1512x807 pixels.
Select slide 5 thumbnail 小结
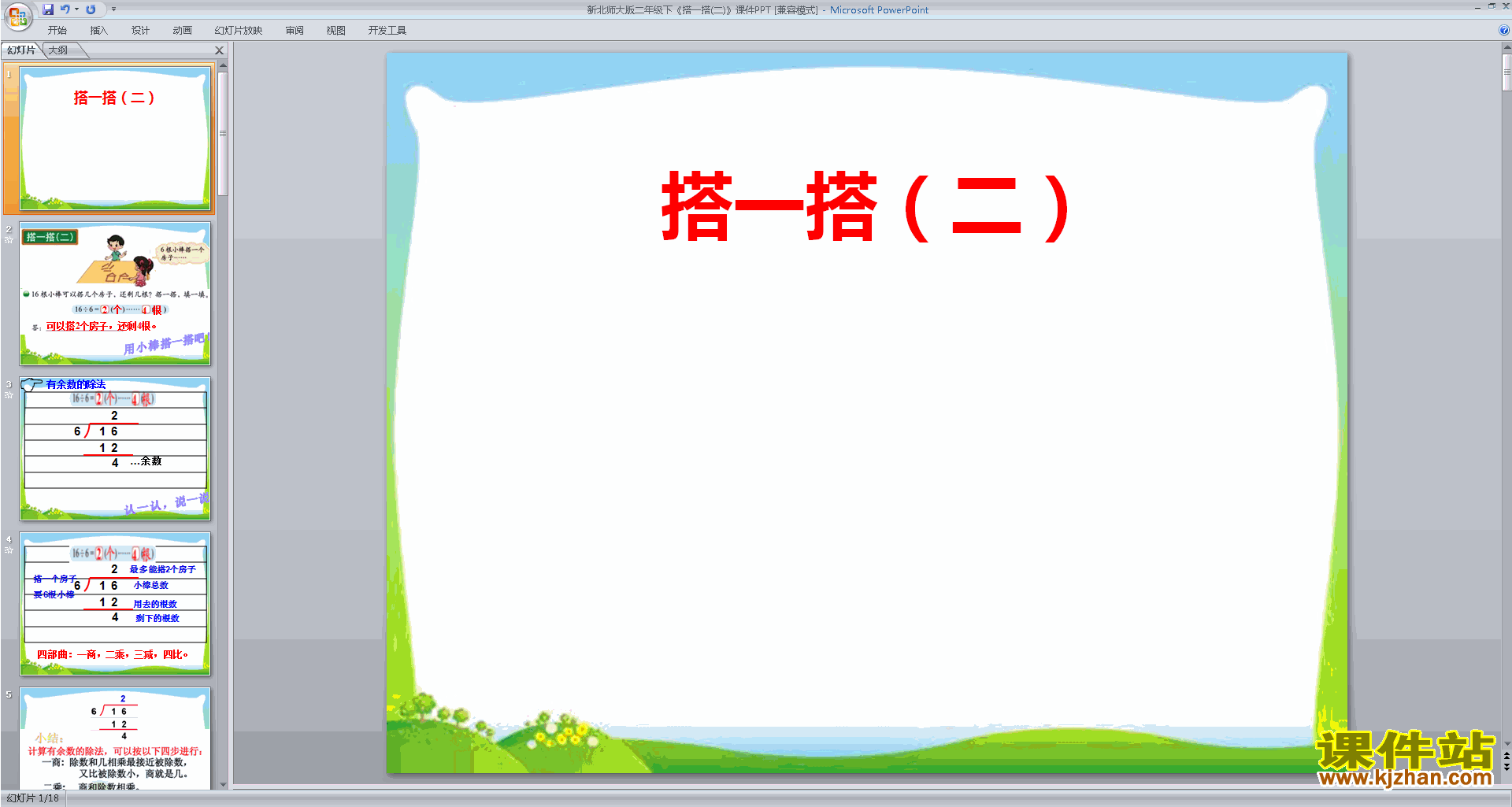[115, 739]
